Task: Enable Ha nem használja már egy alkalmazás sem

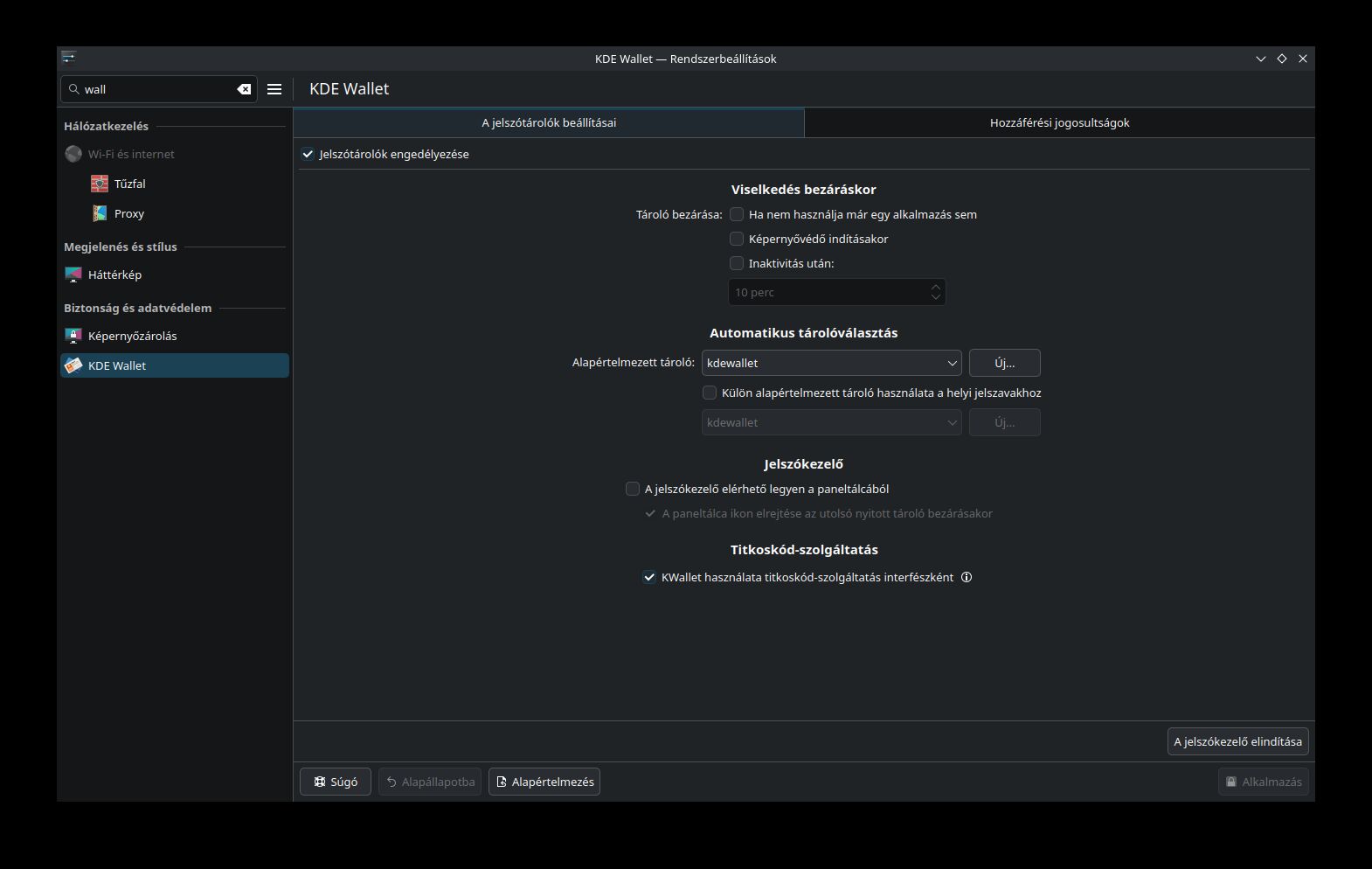Action: click(737, 214)
